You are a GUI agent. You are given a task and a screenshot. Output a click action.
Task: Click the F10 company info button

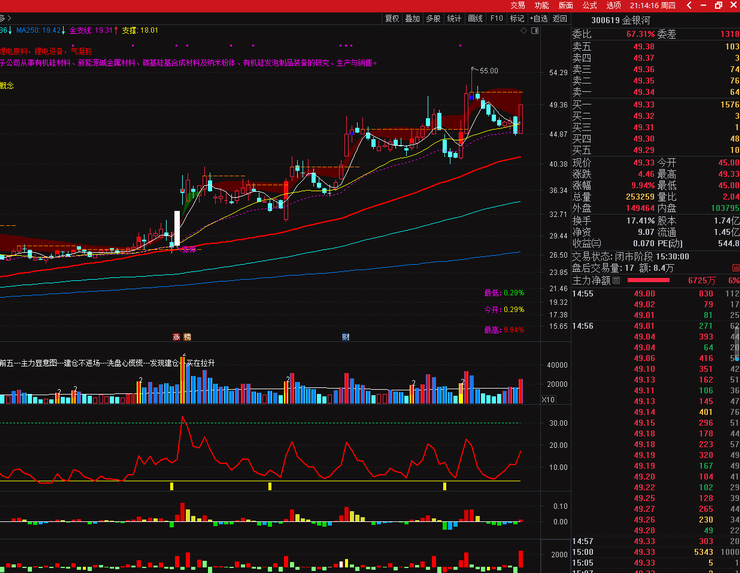click(x=496, y=18)
